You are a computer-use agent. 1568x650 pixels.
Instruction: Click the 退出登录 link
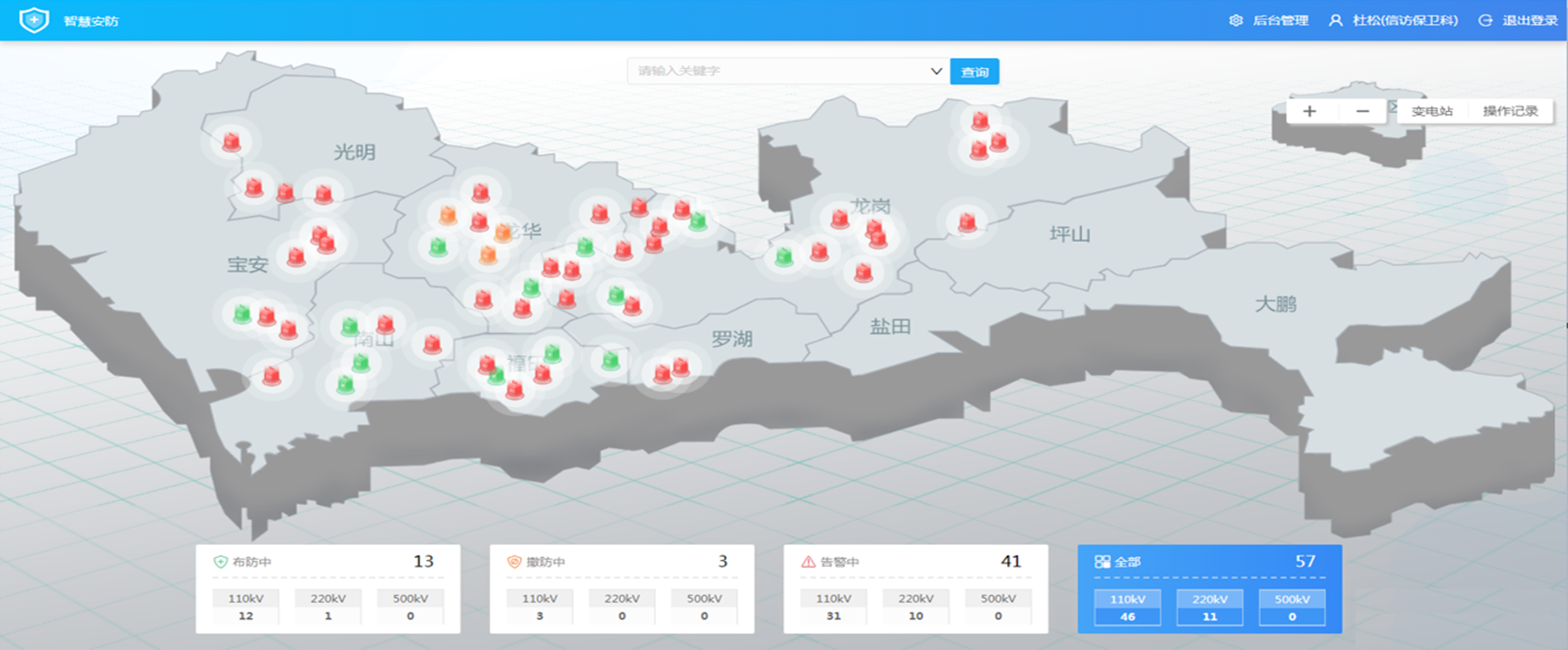(1530, 20)
